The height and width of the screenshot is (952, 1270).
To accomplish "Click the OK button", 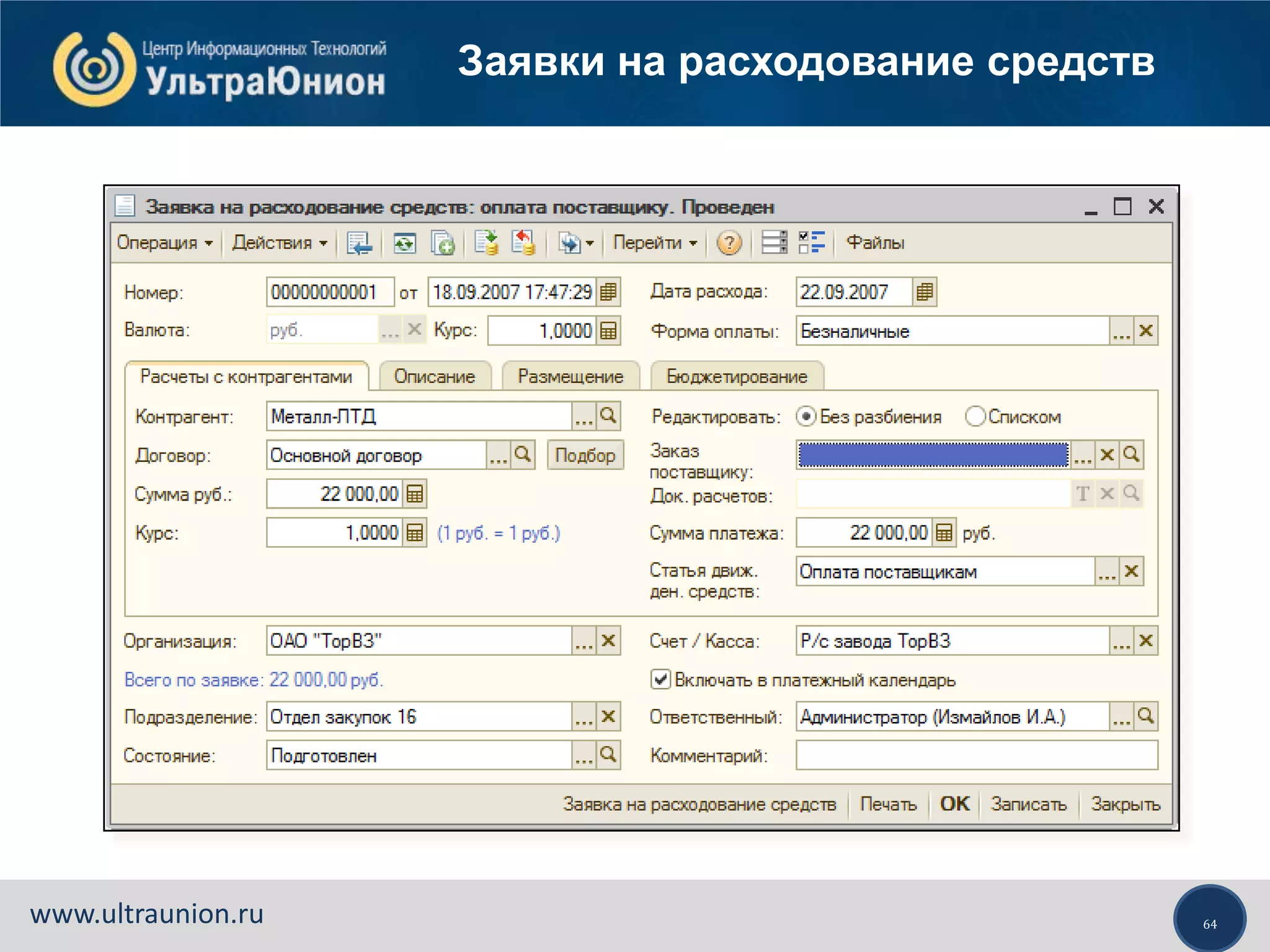I will (x=954, y=804).
